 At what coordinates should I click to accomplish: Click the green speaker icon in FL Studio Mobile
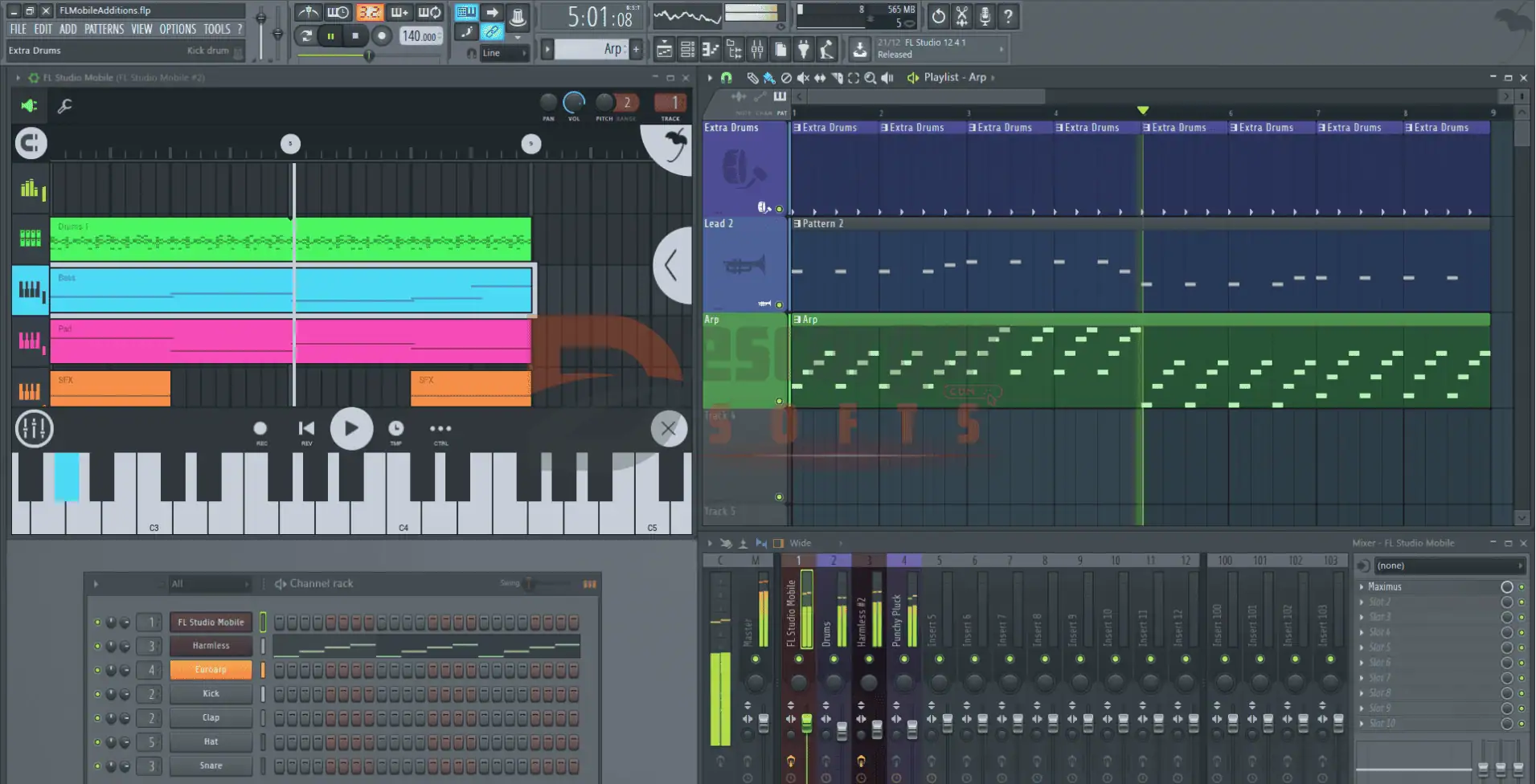coord(29,105)
